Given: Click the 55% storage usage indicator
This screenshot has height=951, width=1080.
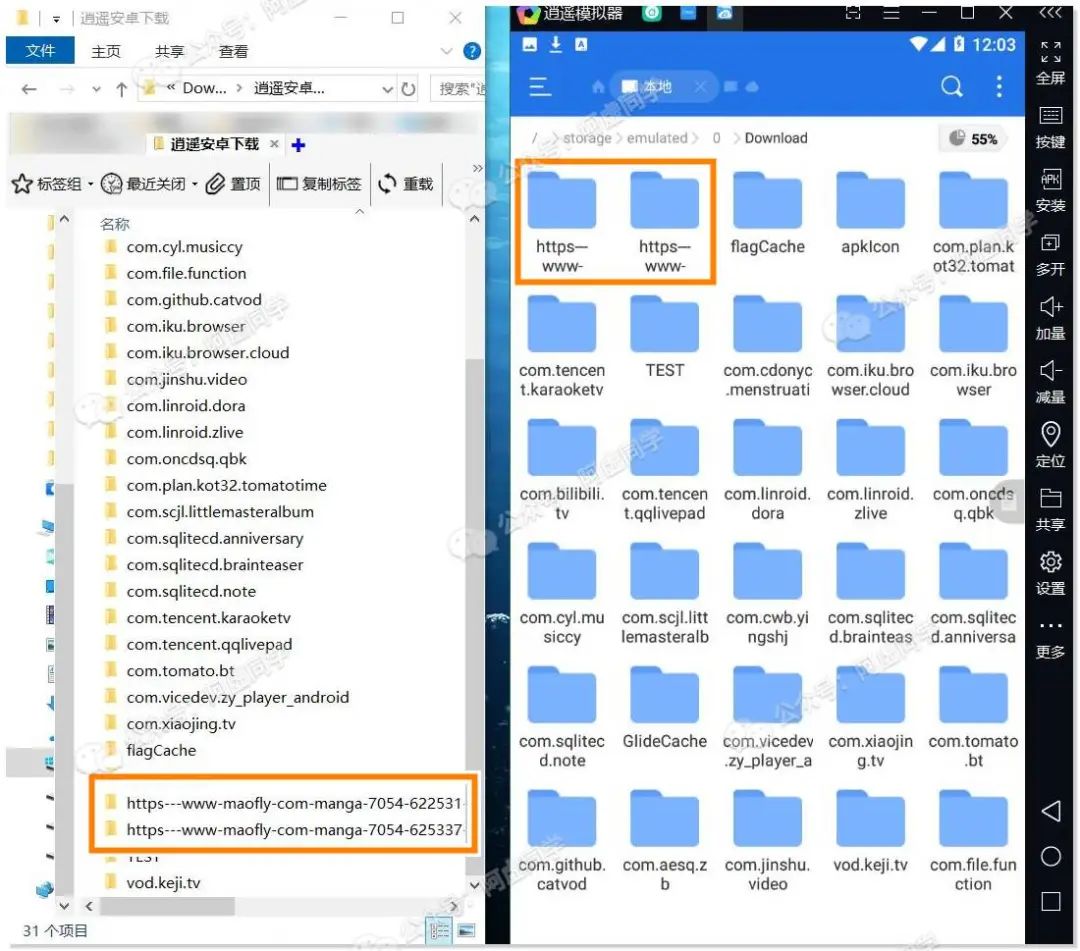Looking at the screenshot, I should click(973, 138).
